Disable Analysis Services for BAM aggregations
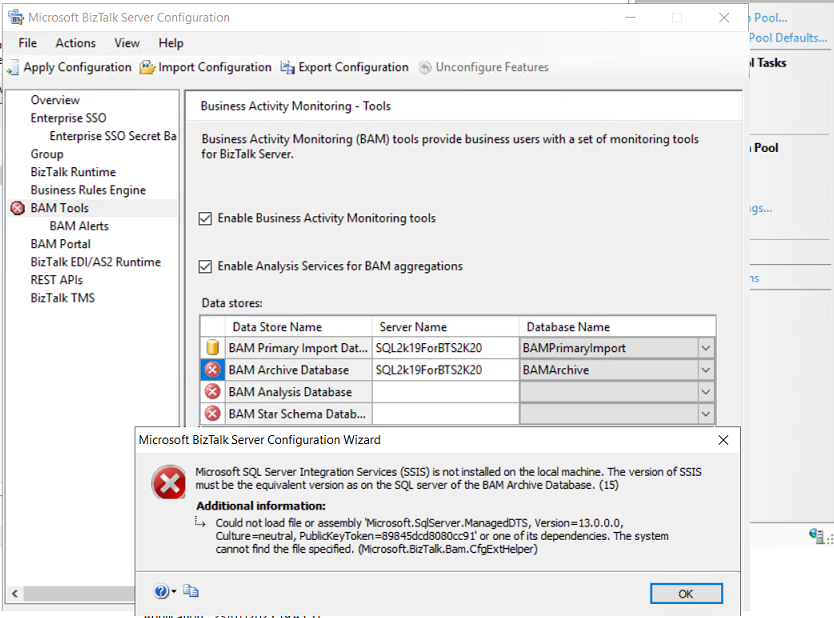The height and width of the screenshot is (618, 834). [x=206, y=266]
